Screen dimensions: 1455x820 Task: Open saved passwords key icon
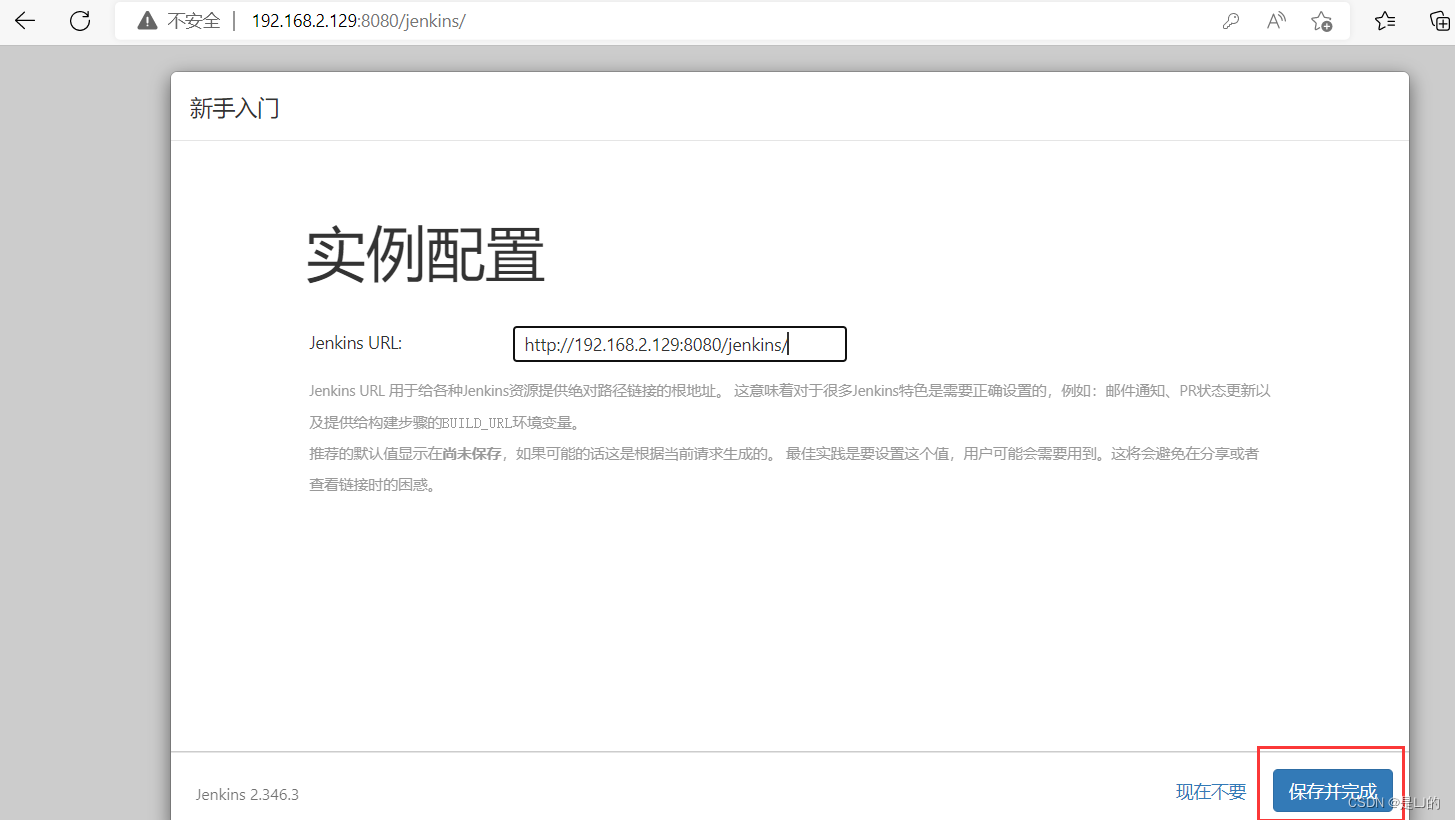(1231, 21)
